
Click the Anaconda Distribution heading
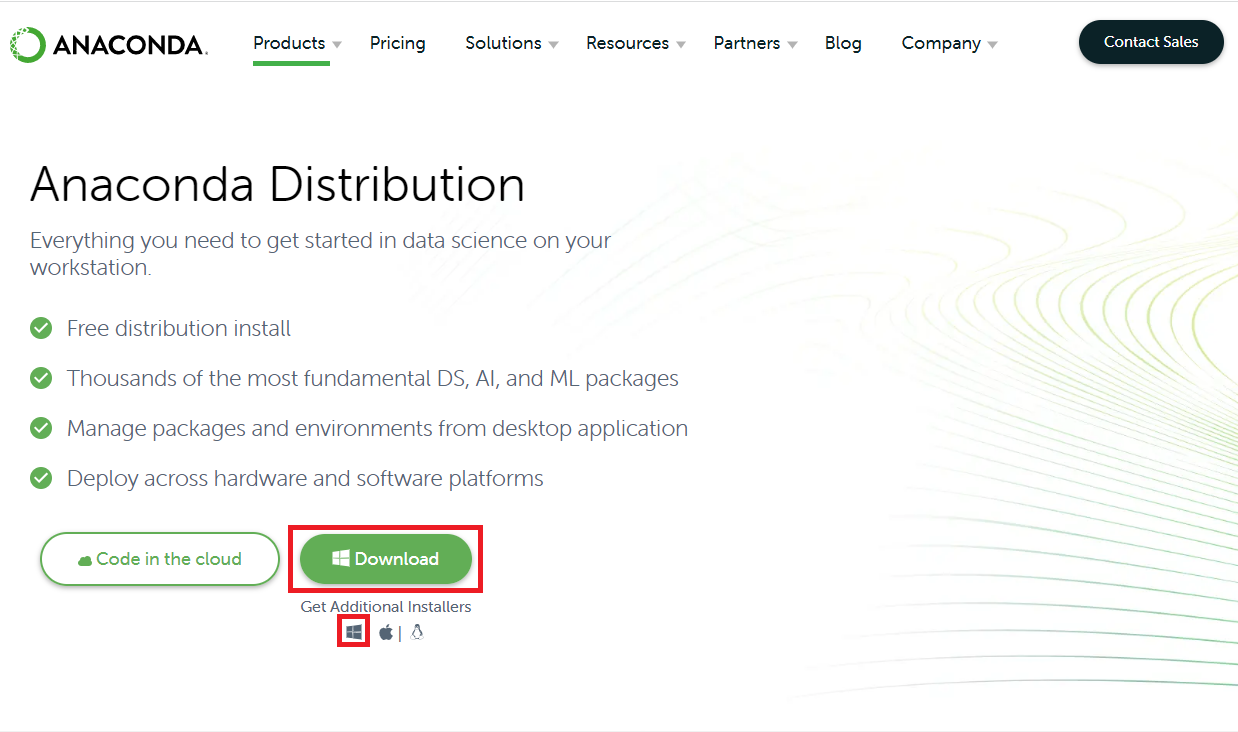(278, 185)
